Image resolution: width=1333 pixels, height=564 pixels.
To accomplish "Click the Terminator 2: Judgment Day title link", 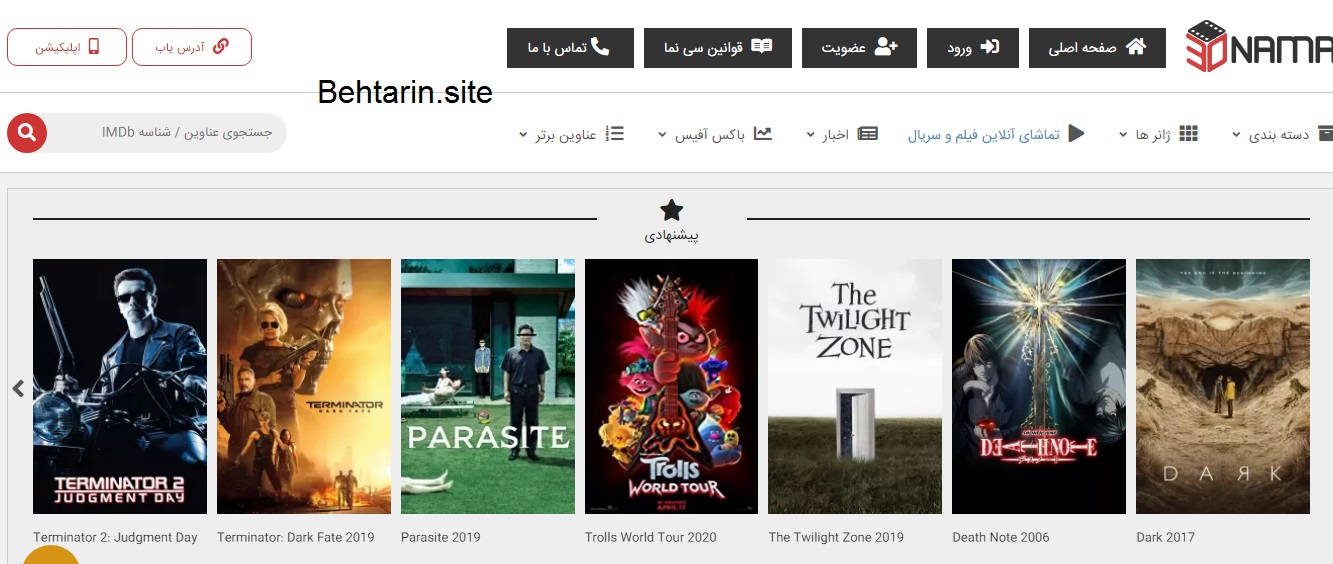I will (115, 537).
